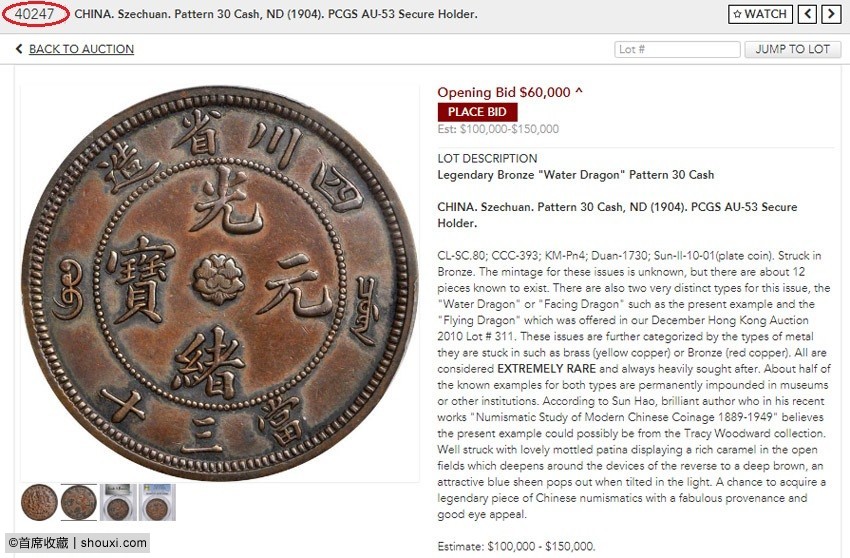
Task: Select the first coin obverse thumbnail
Action: (x=40, y=502)
